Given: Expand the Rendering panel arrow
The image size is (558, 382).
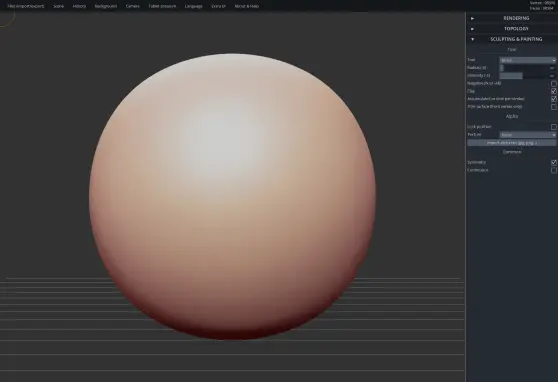Looking at the screenshot, I should [x=472, y=18].
